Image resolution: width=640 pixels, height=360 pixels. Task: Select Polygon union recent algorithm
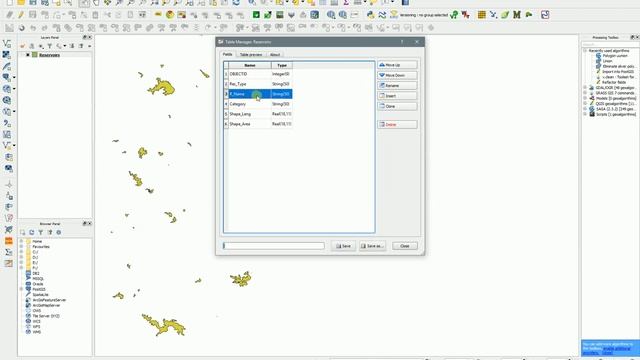[615, 56]
